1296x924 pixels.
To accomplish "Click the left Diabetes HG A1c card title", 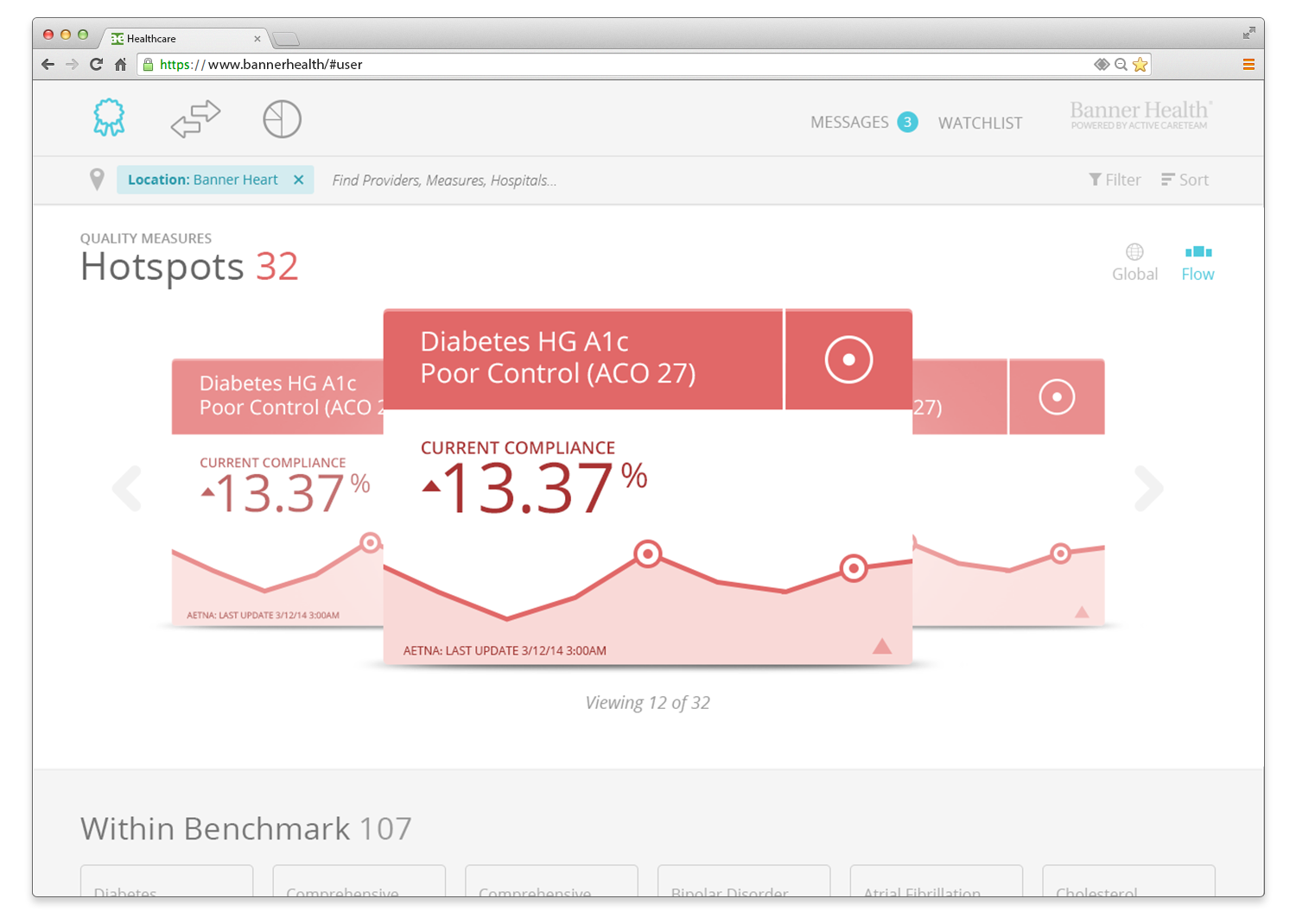I will click(x=291, y=396).
